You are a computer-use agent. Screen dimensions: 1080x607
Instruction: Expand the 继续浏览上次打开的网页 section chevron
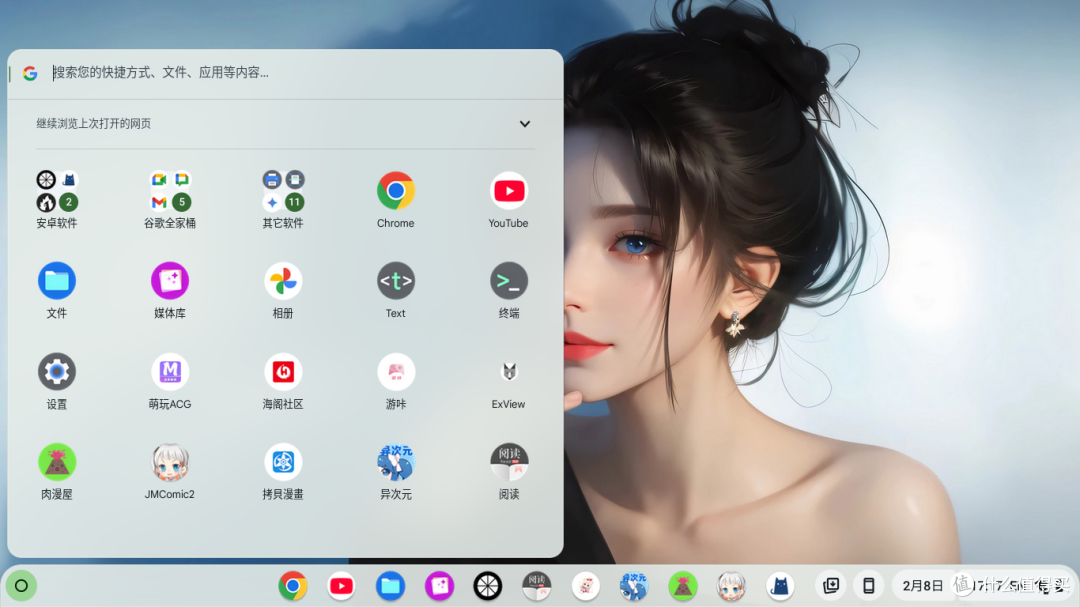[525, 124]
